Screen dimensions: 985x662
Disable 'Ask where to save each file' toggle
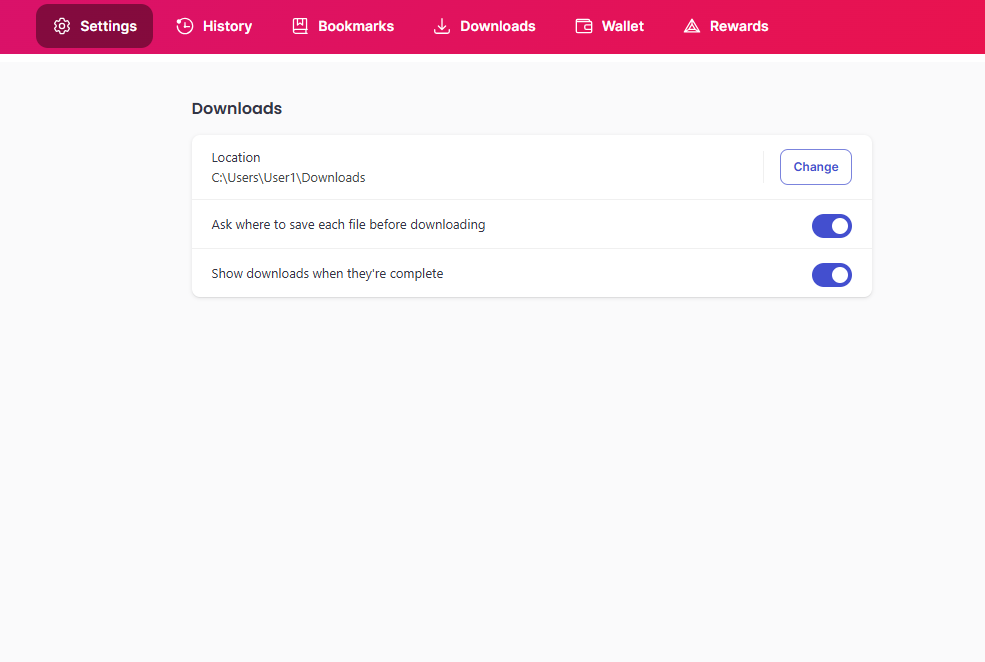[831, 226]
